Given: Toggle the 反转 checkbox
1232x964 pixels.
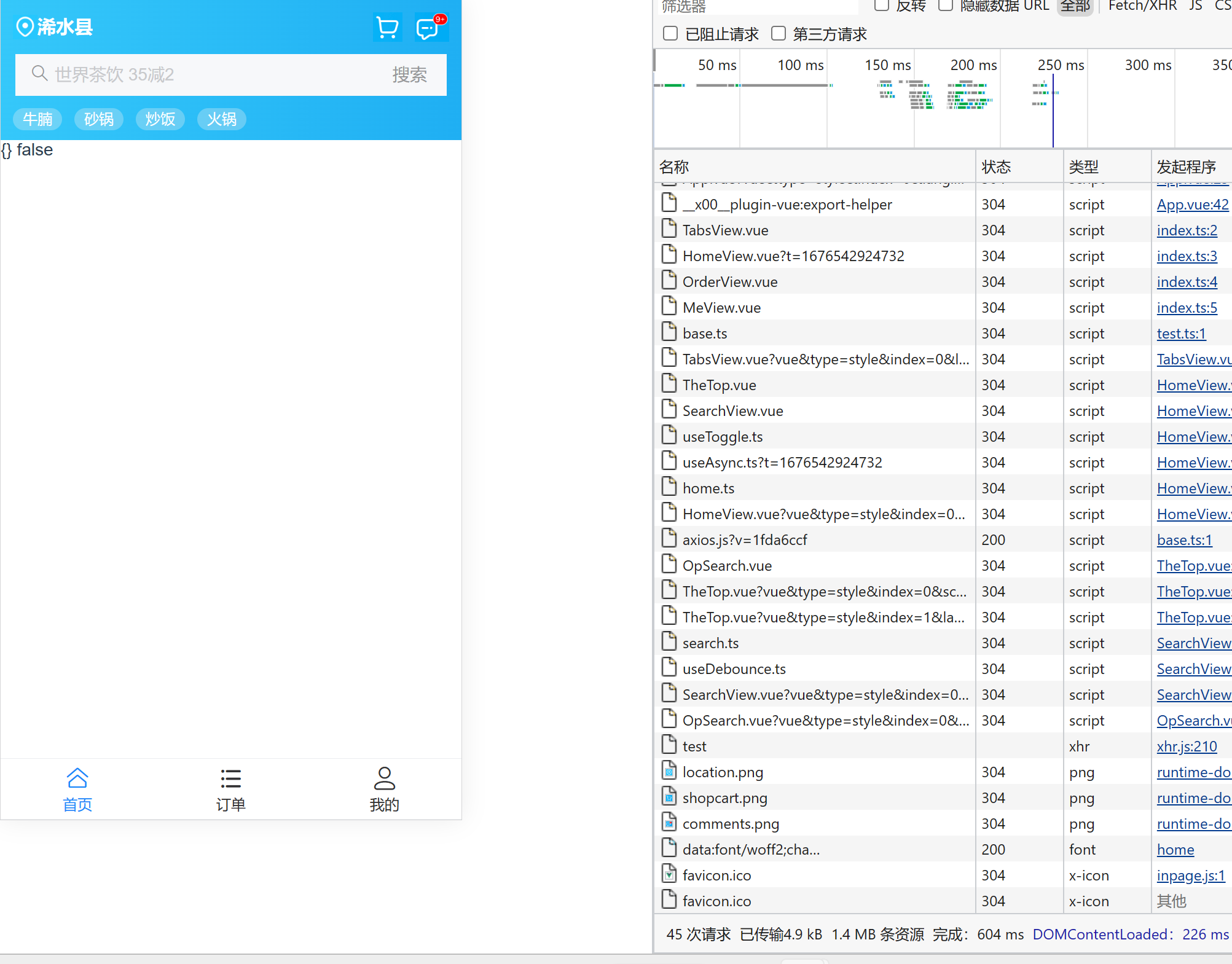Looking at the screenshot, I should coord(882,5).
